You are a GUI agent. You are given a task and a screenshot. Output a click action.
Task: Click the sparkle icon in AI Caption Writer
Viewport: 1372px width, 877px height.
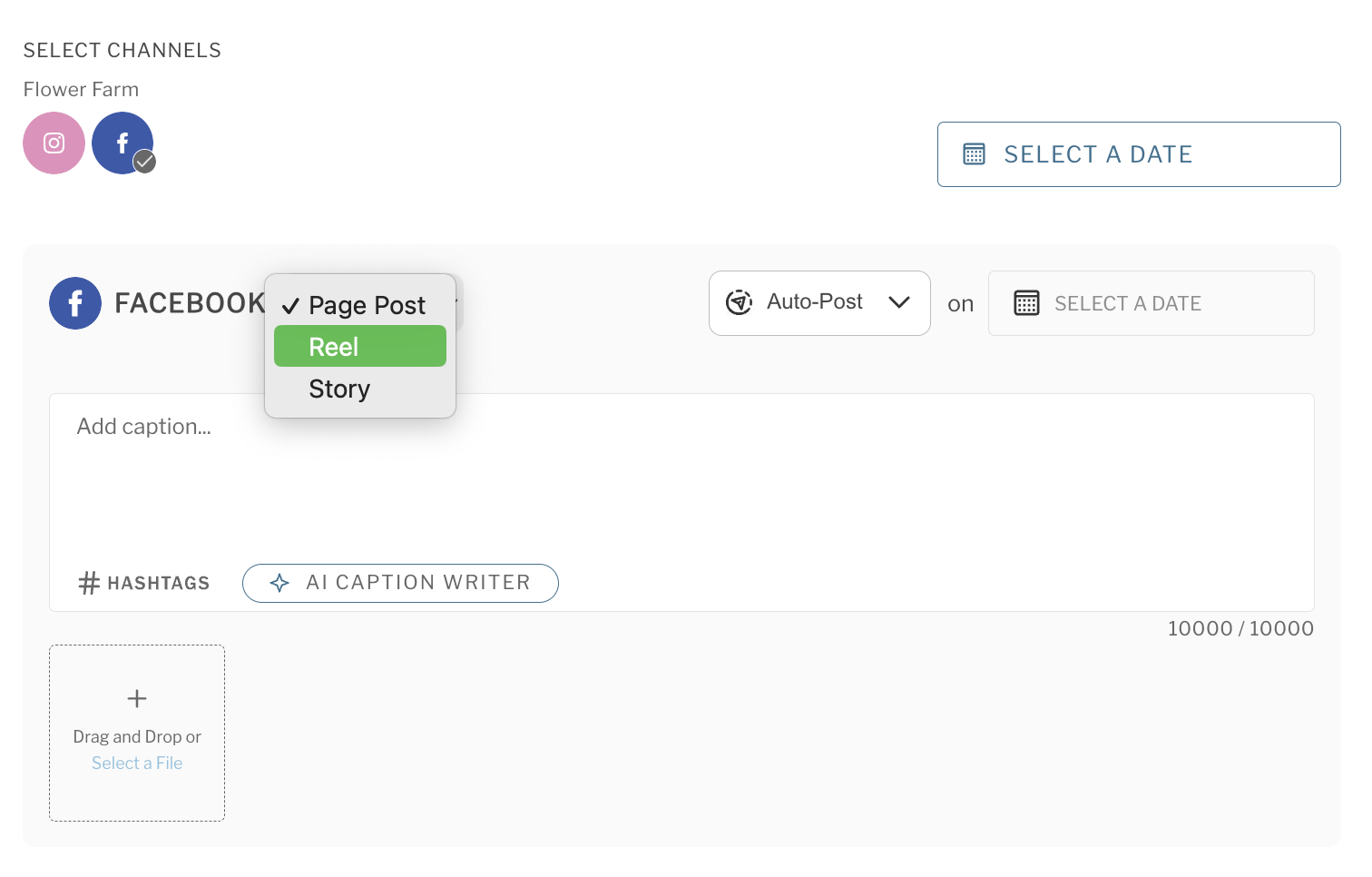click(x=279, y=583)
